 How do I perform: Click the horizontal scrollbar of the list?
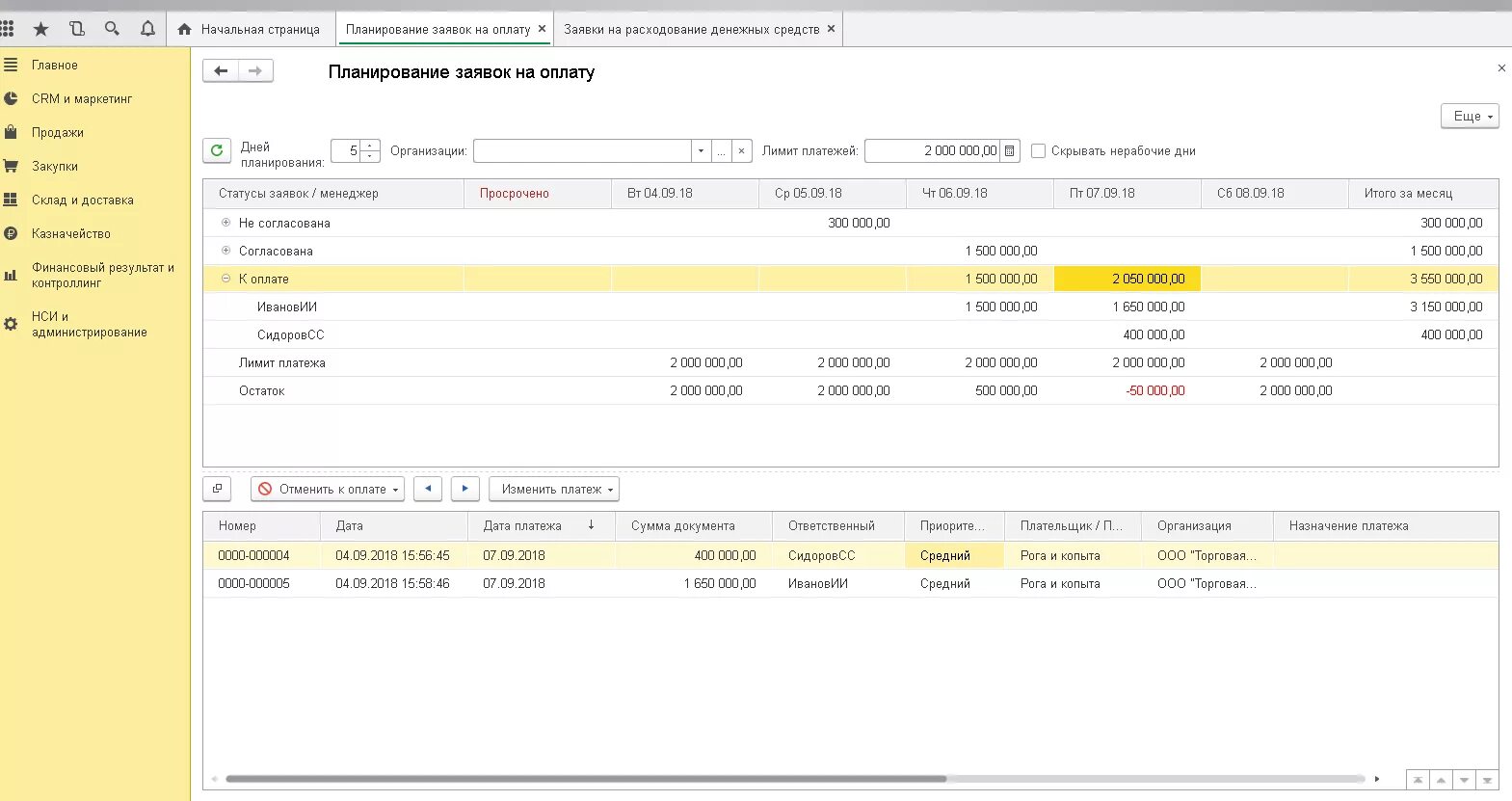pos(586,779)
